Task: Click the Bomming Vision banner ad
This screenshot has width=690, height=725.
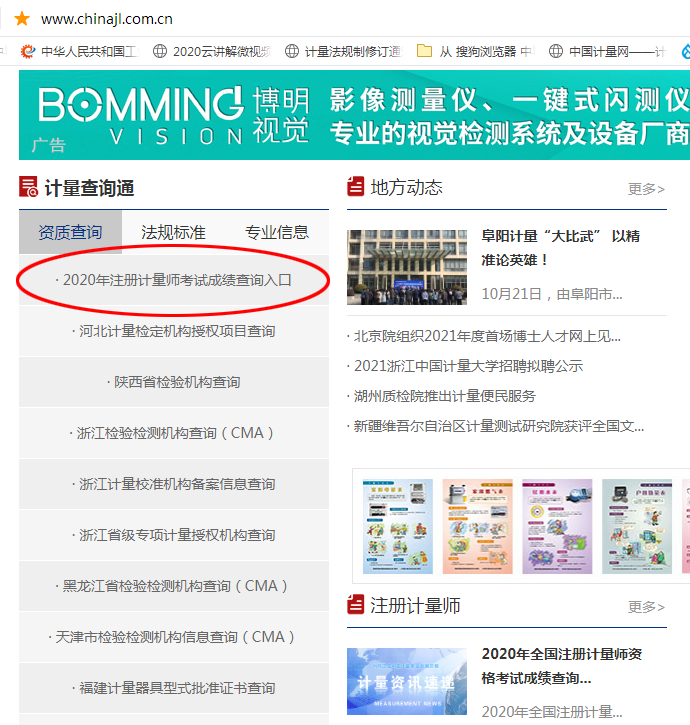Action: [x=354, y=115]
